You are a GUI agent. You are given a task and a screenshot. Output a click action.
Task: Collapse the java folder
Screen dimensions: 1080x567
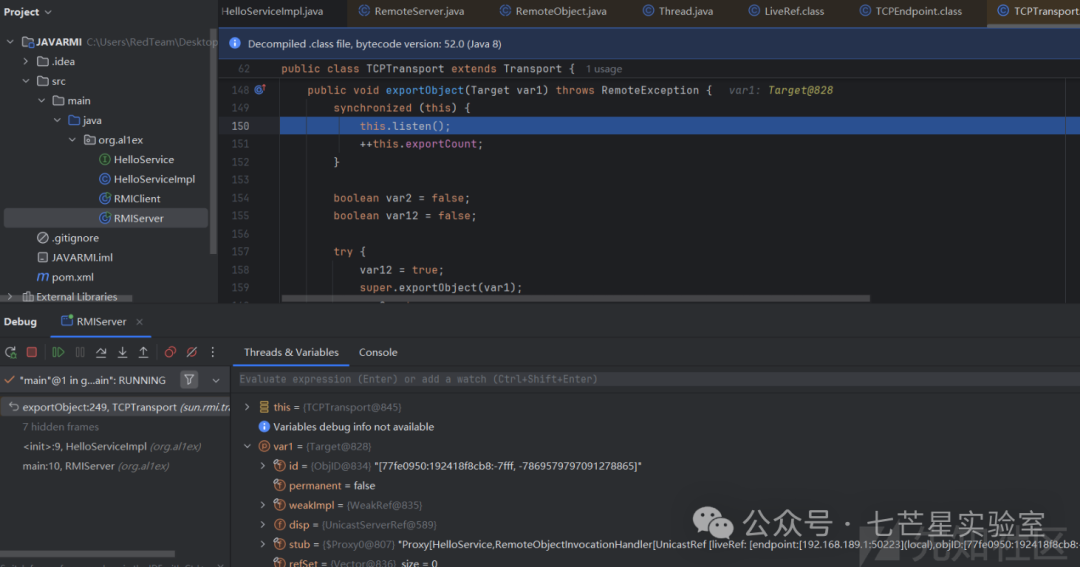coord(58,121)
